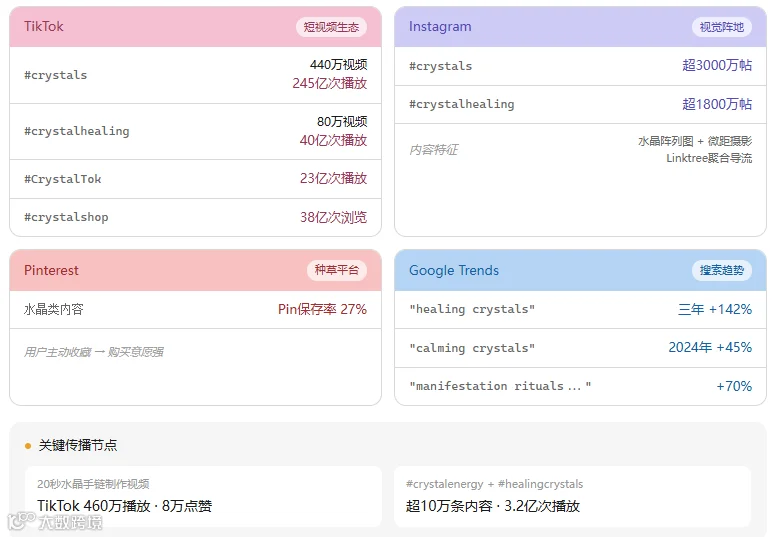Open the TikTok card header
The height and width of the screenshot is (537, 777).
pyautogui.click(x=195, y=27)
